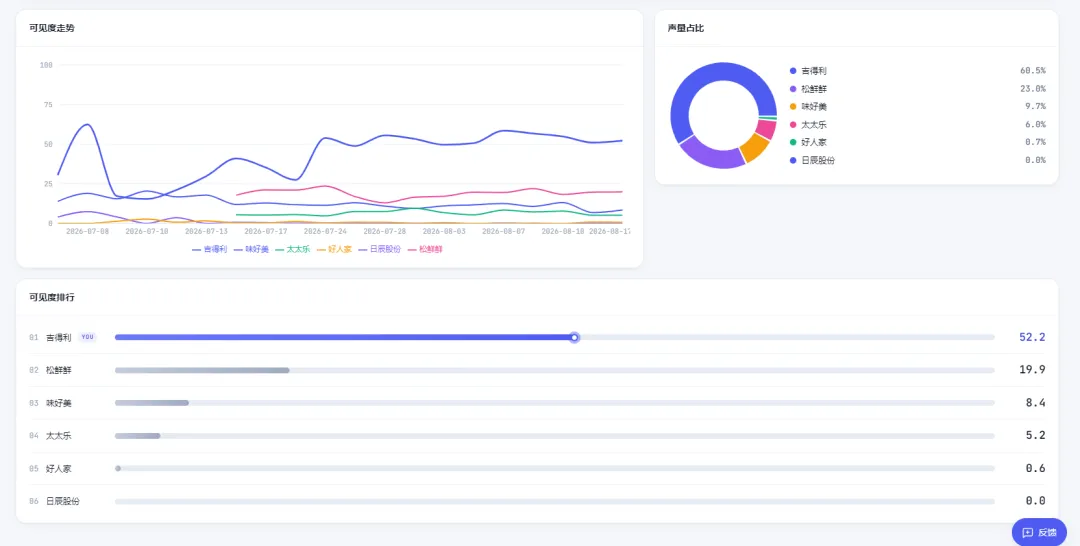Click 松鲜鲜 purple dot in donut legend

[793, 89]
